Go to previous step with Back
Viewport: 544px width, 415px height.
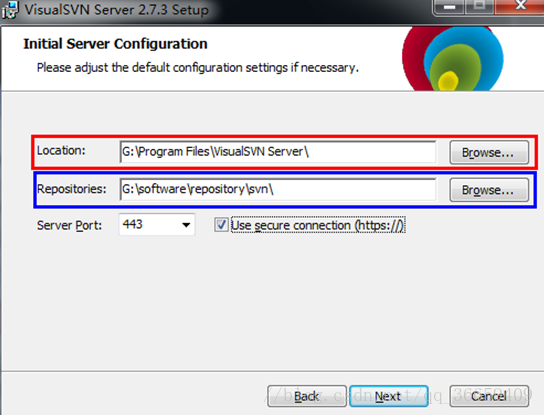tap(307, 396)
